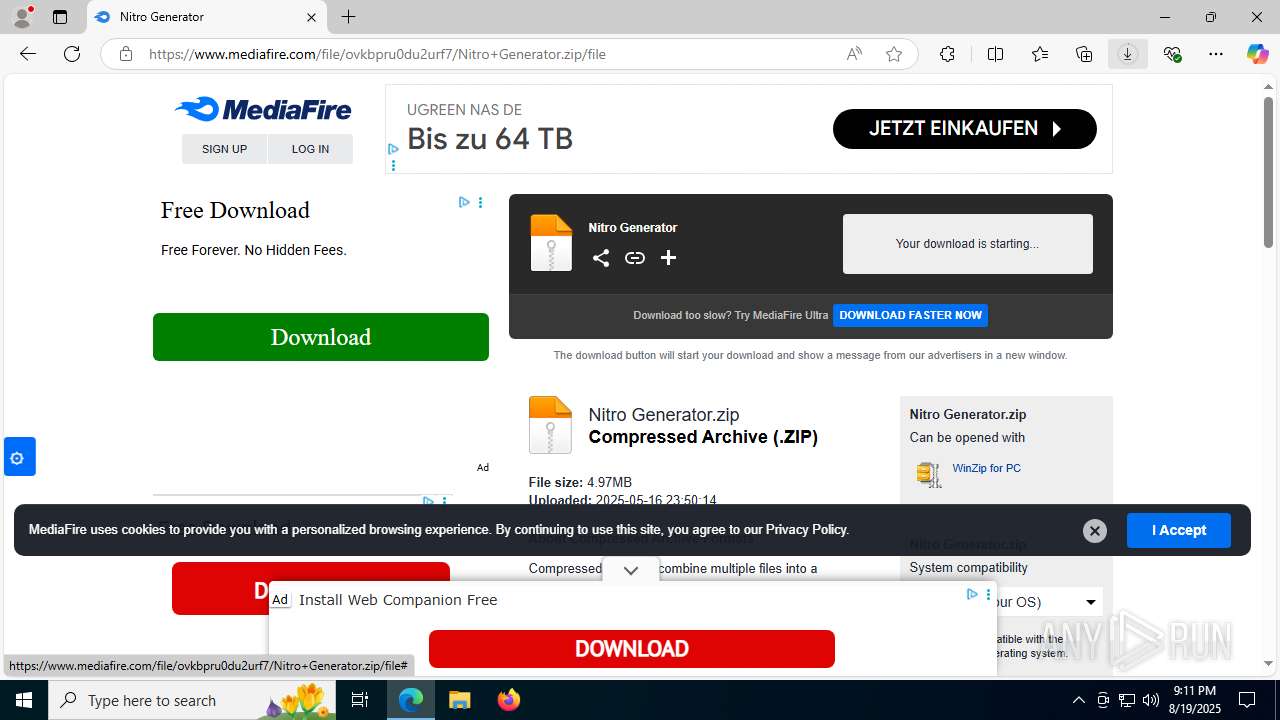The image size is (1280, 720).
Task: Click 'Nitro Generator.zip' file title
Action: click(x=664, y=415)
